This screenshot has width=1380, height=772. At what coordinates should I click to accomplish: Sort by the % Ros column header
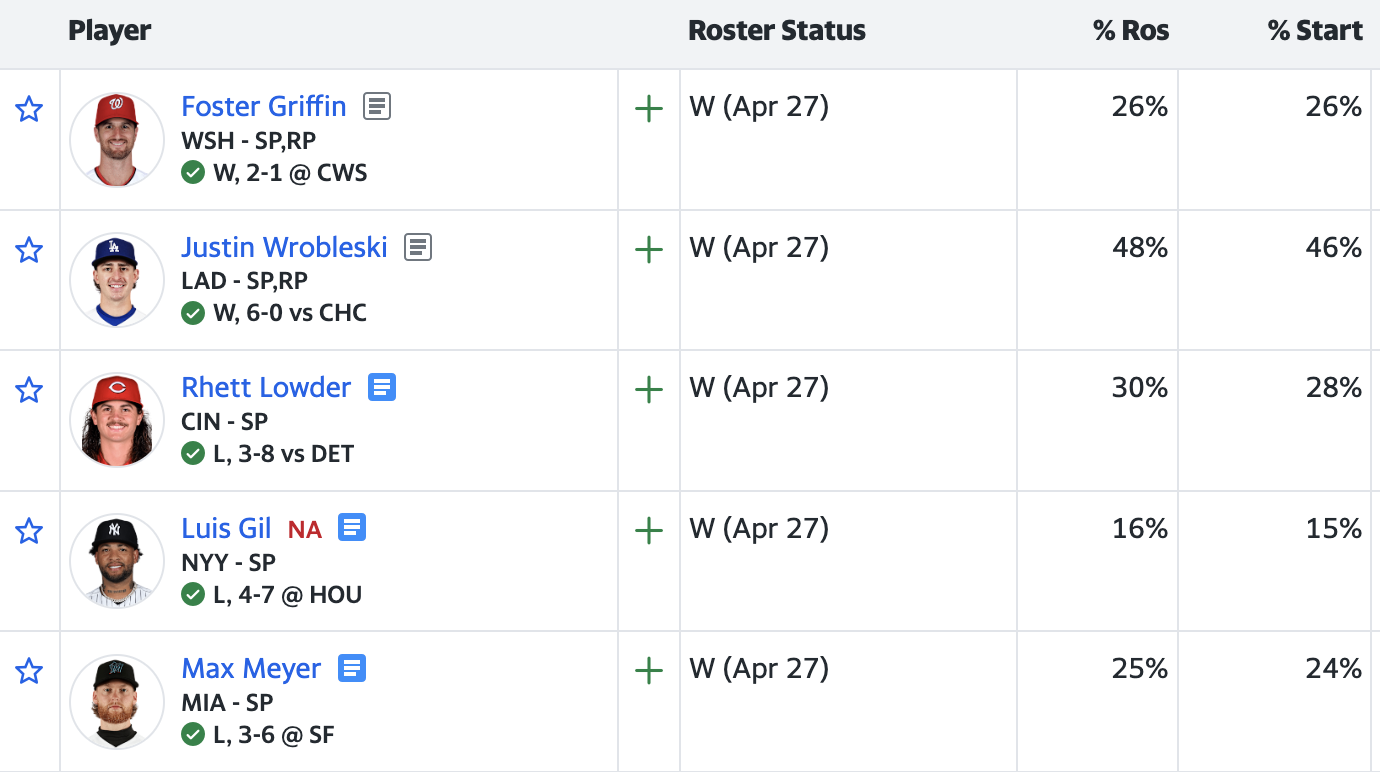[x=1131, y=31]
